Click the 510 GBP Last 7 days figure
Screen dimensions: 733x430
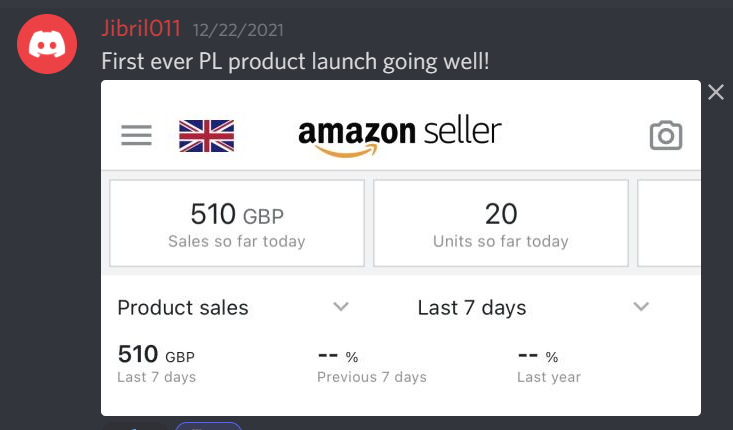(156, 355)
